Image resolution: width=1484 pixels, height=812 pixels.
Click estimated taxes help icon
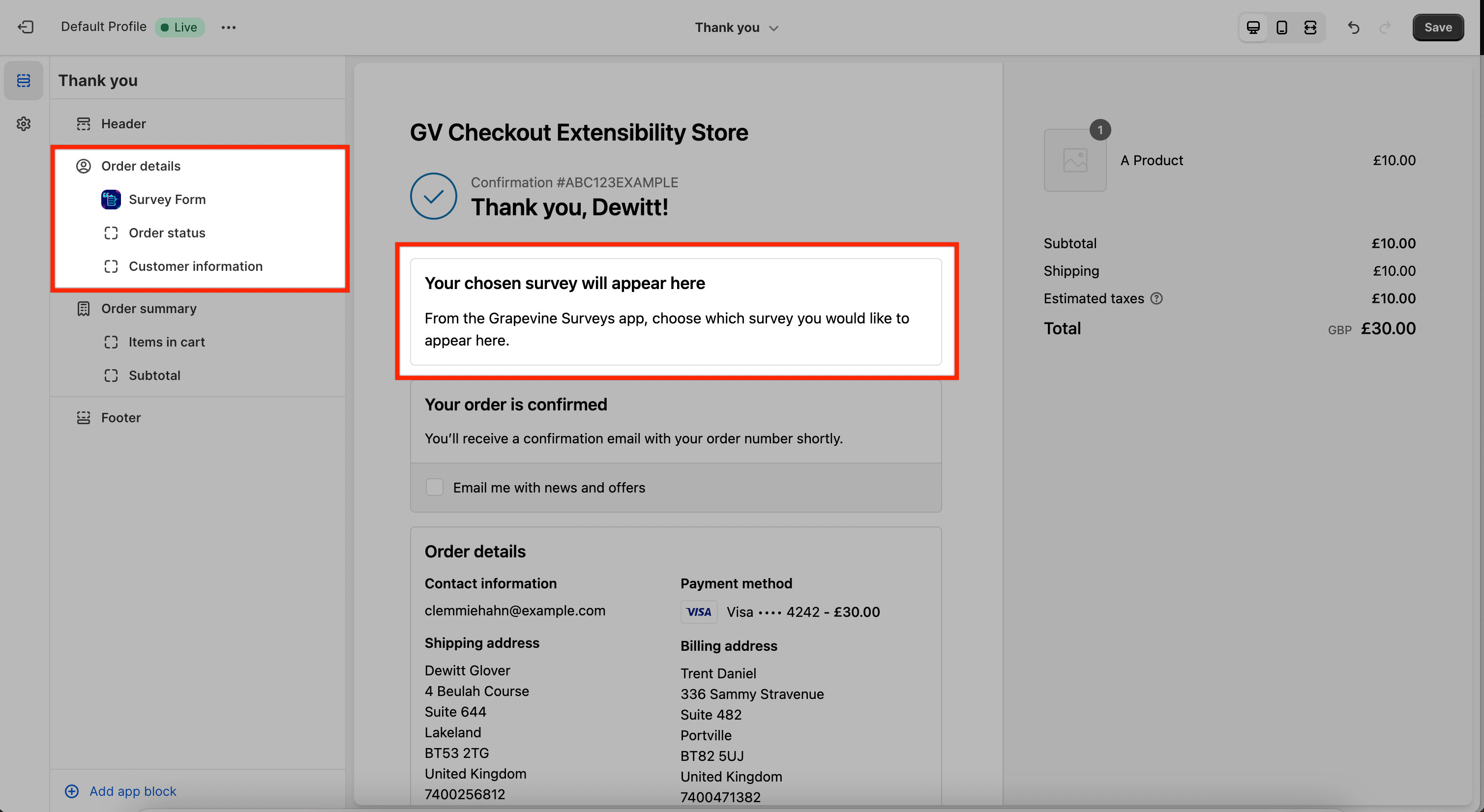pyautogui.click(x=1156, y=298)
